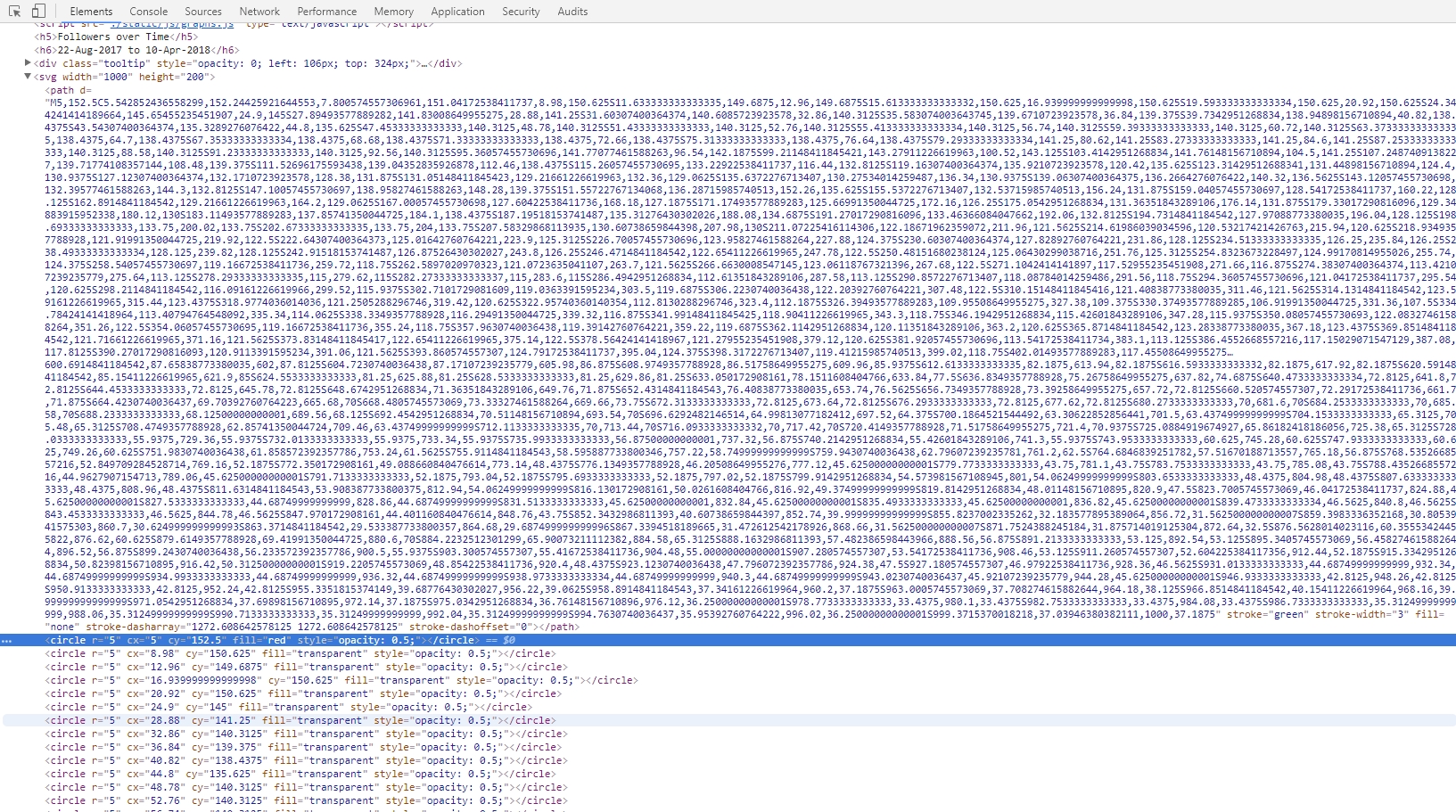Screen dimensions: 1456x812
Task: Expand the div class="tooltip" node
Action: (x=28, y=63)
